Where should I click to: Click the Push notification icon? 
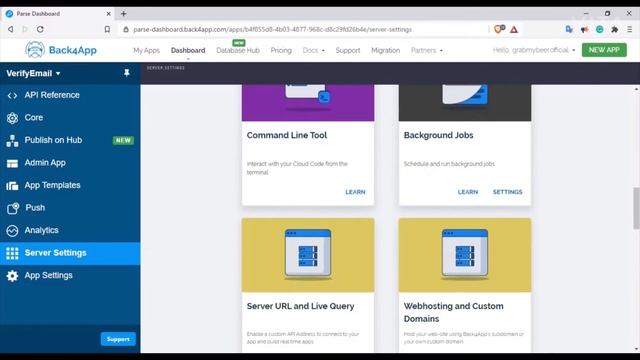13,208
